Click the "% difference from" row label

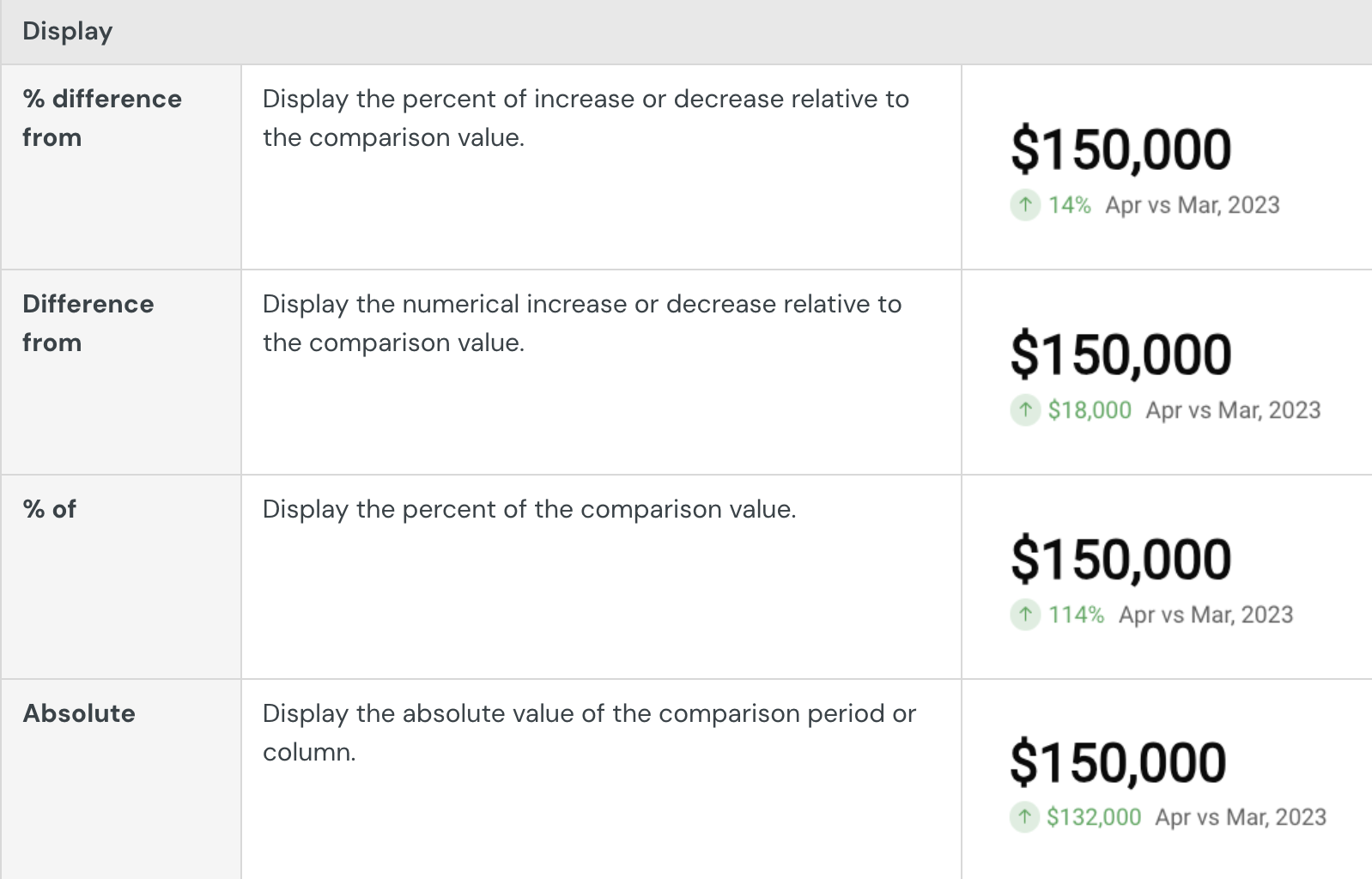pos(102,118)
